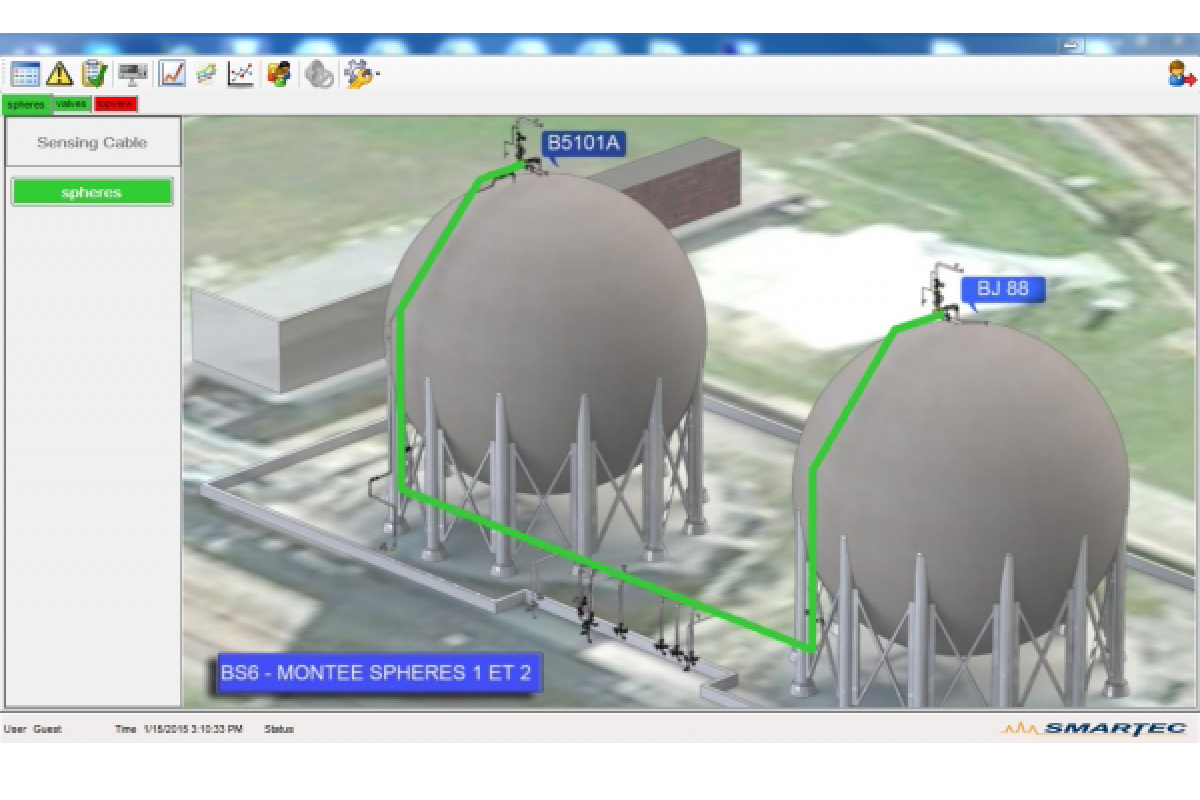Screen dimensions: 1200x800
Task: Open the gear and key settings icon
Action: 358,74
